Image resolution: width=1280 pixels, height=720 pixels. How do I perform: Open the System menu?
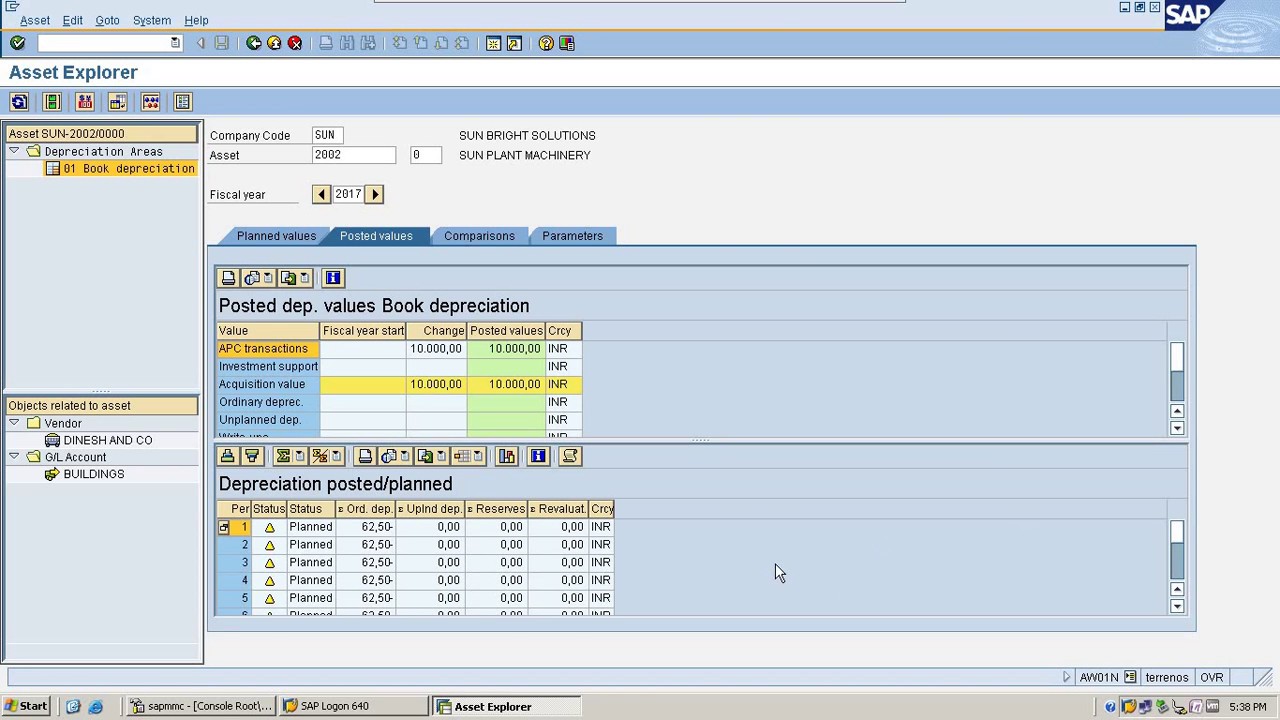[152, 20]
